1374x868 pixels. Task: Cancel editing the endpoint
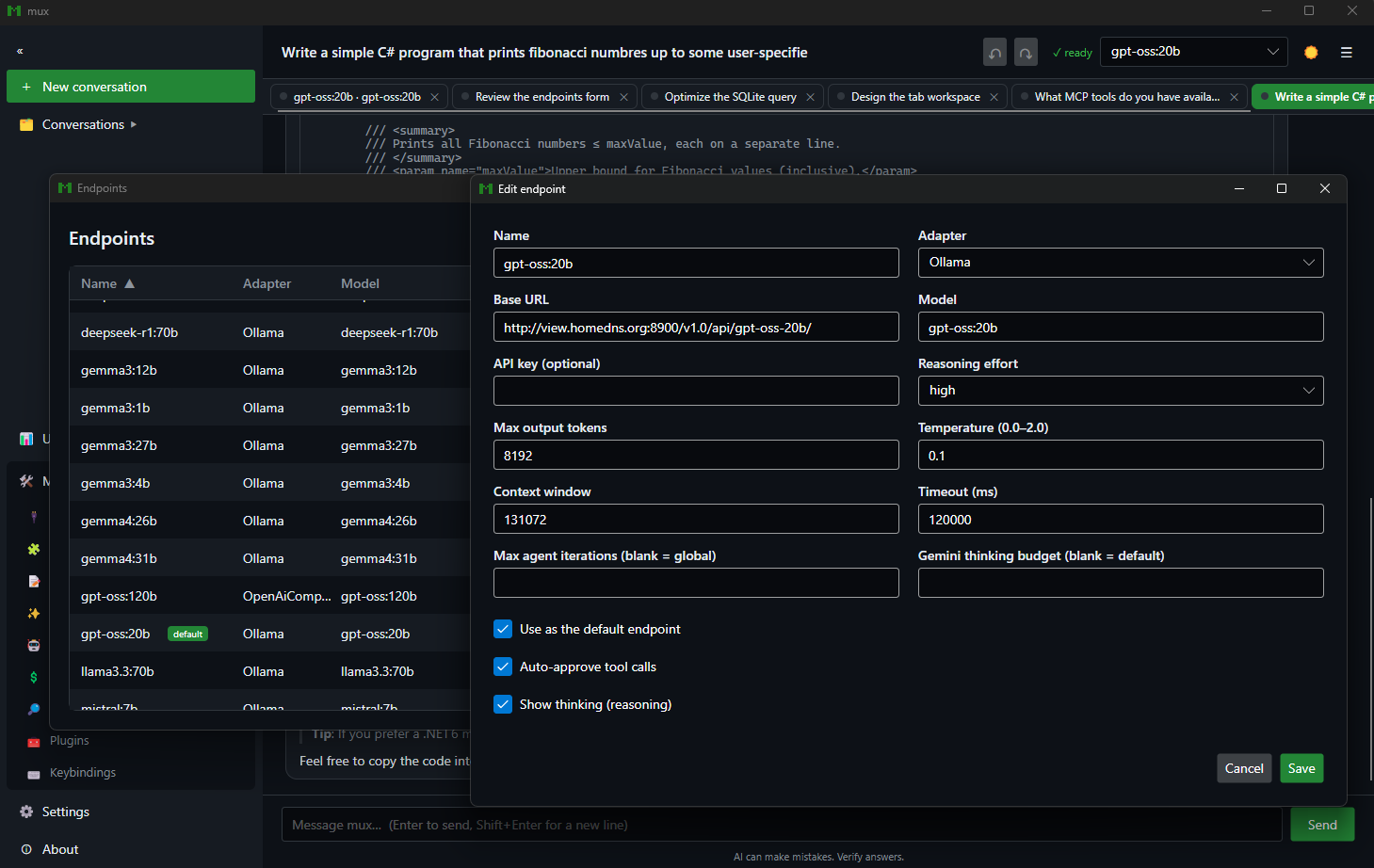1244,768
